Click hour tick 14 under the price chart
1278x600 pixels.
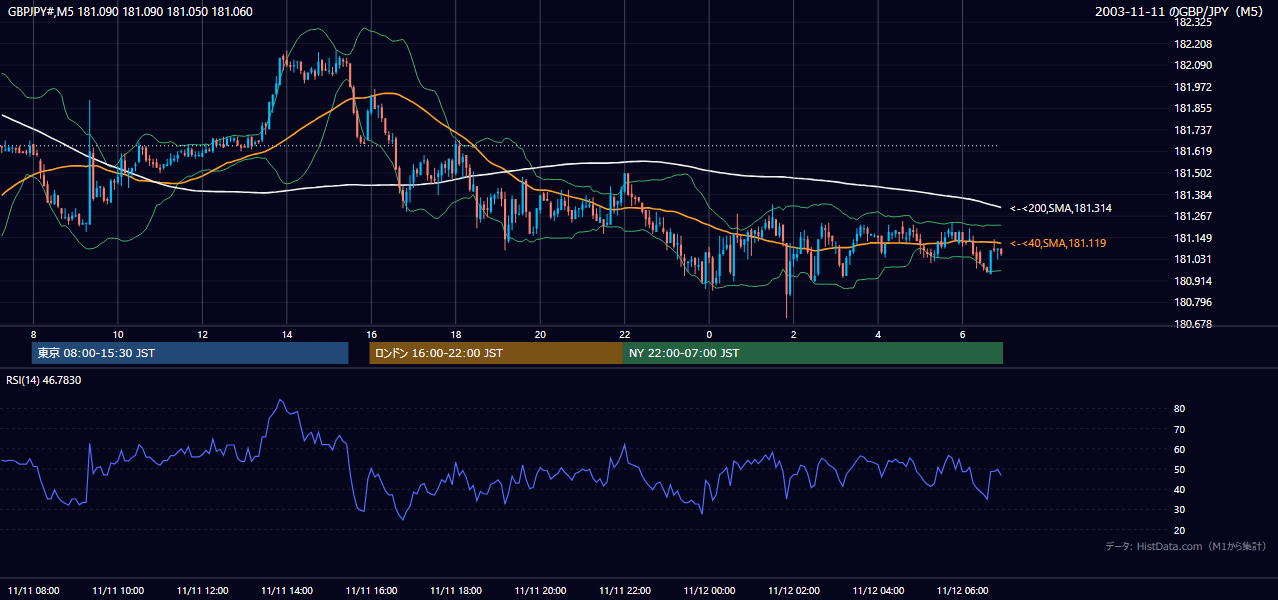pos(287,334)
